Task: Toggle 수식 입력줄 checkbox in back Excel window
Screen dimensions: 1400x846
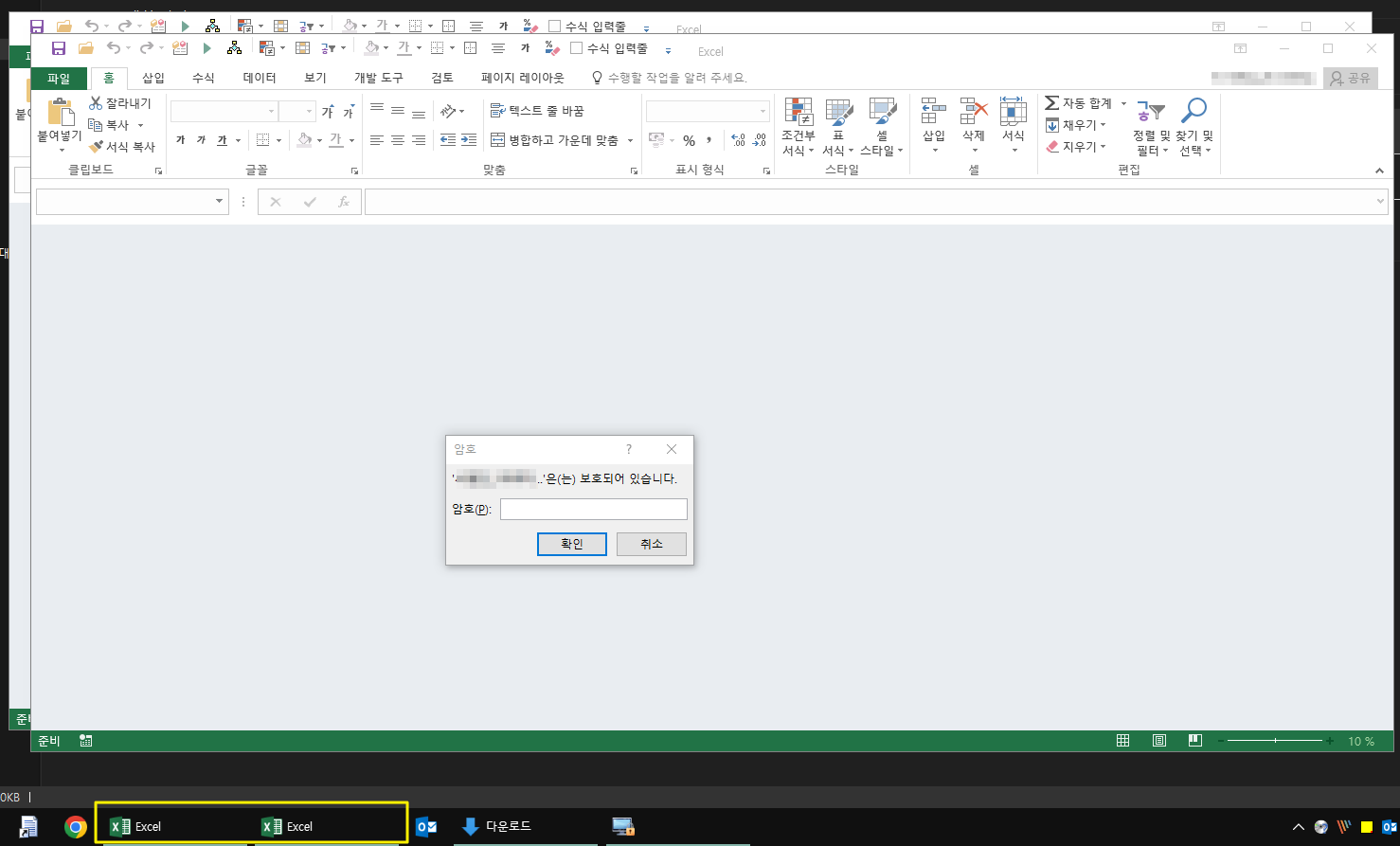Action: (x=555, y=27)
